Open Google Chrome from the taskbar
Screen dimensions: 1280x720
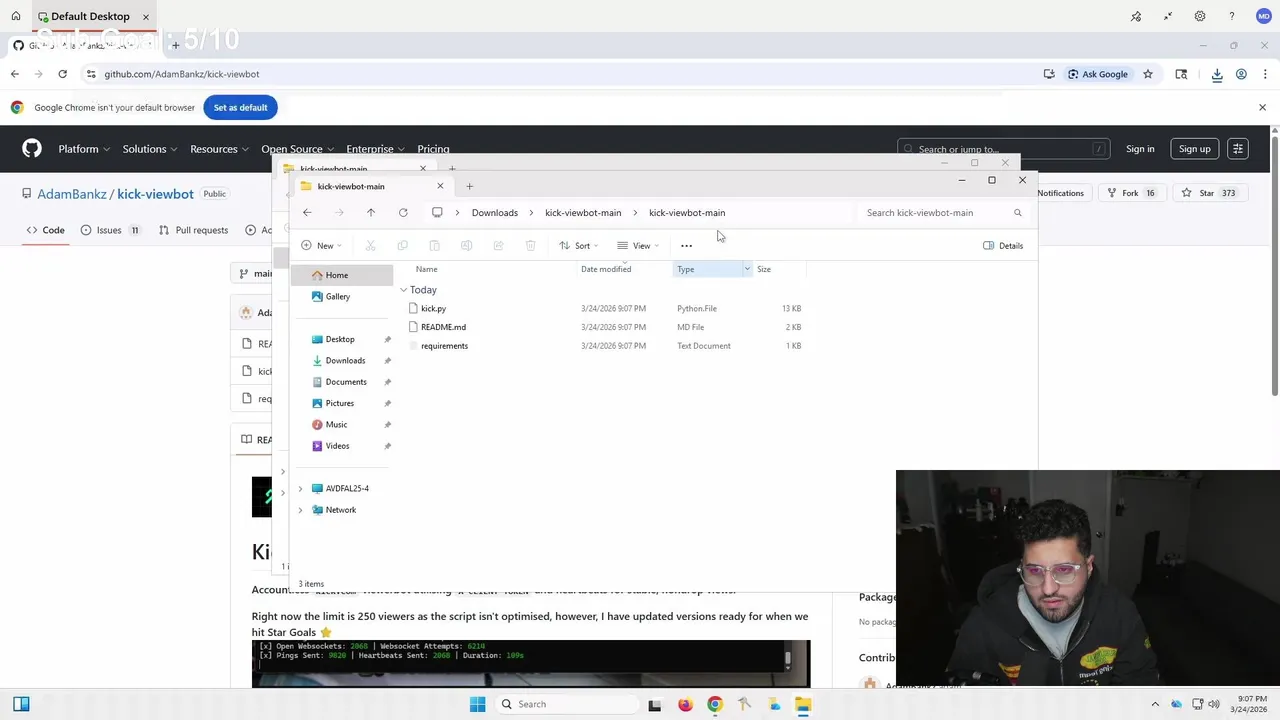coord(714,704)
